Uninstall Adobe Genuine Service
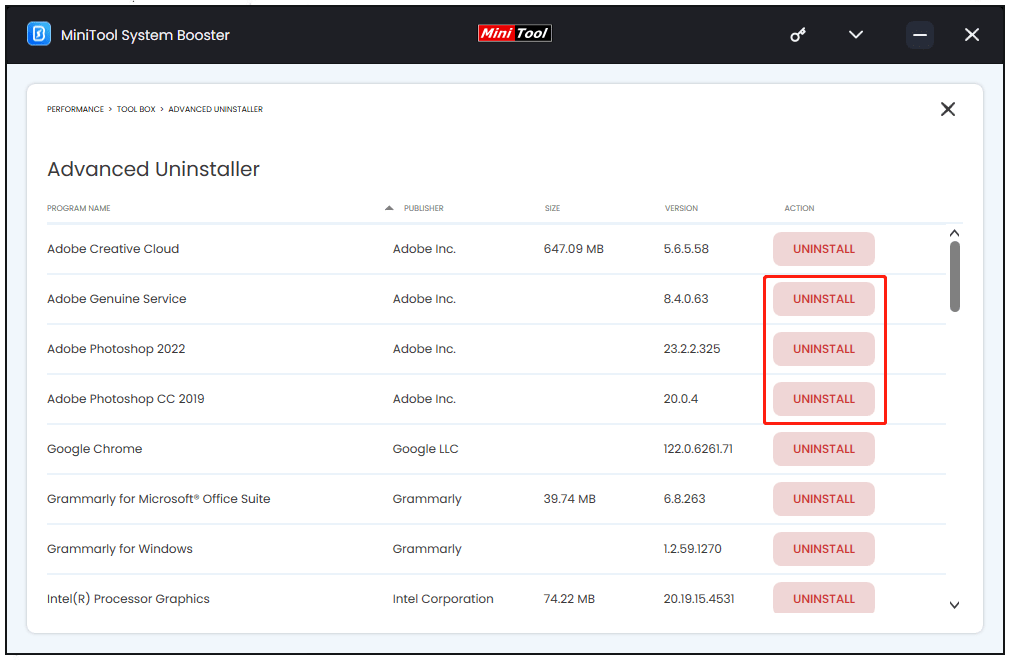1011x660 pixels. pos(824,299)
